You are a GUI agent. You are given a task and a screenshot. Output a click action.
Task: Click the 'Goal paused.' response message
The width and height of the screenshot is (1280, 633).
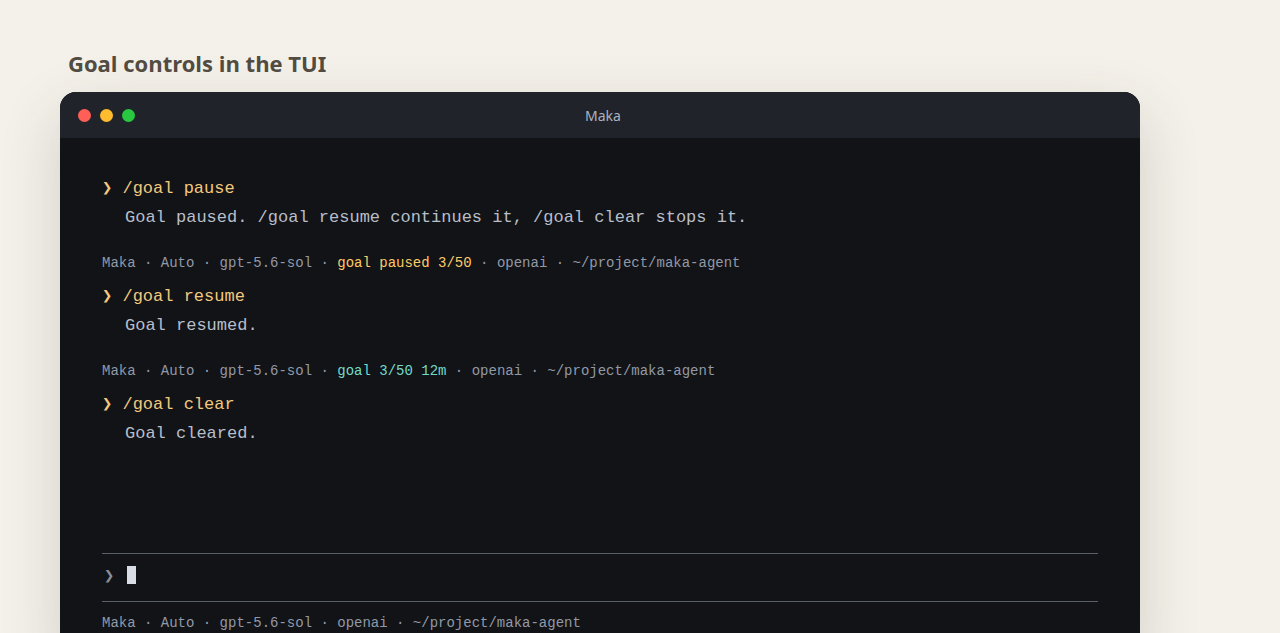[436, 217]
